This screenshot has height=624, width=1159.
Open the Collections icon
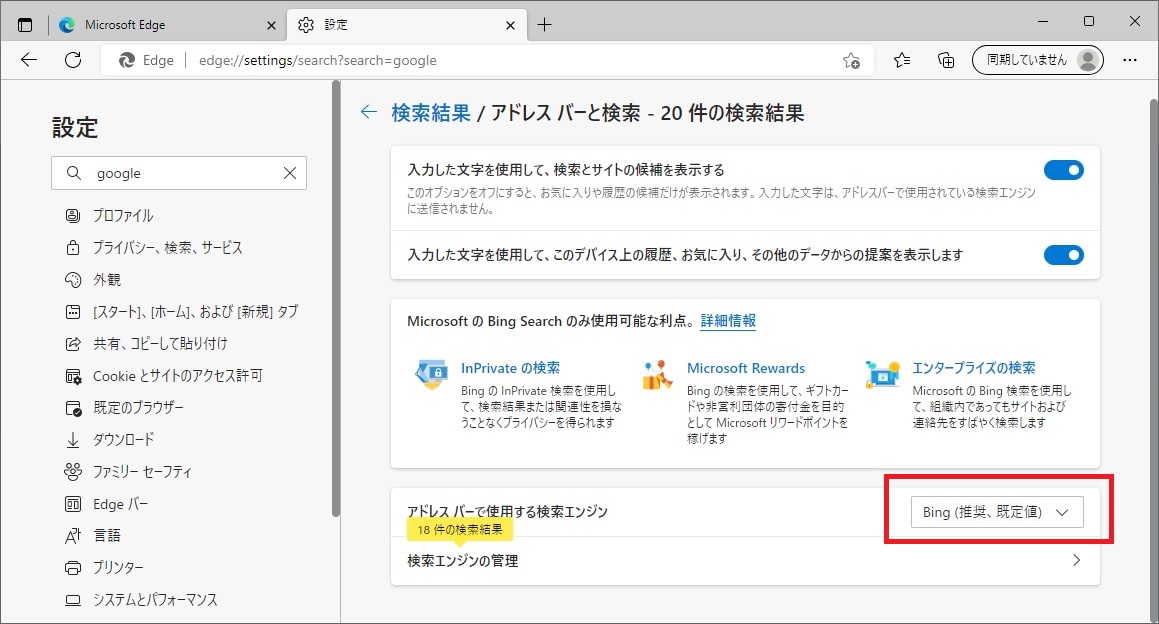(945, 61)
